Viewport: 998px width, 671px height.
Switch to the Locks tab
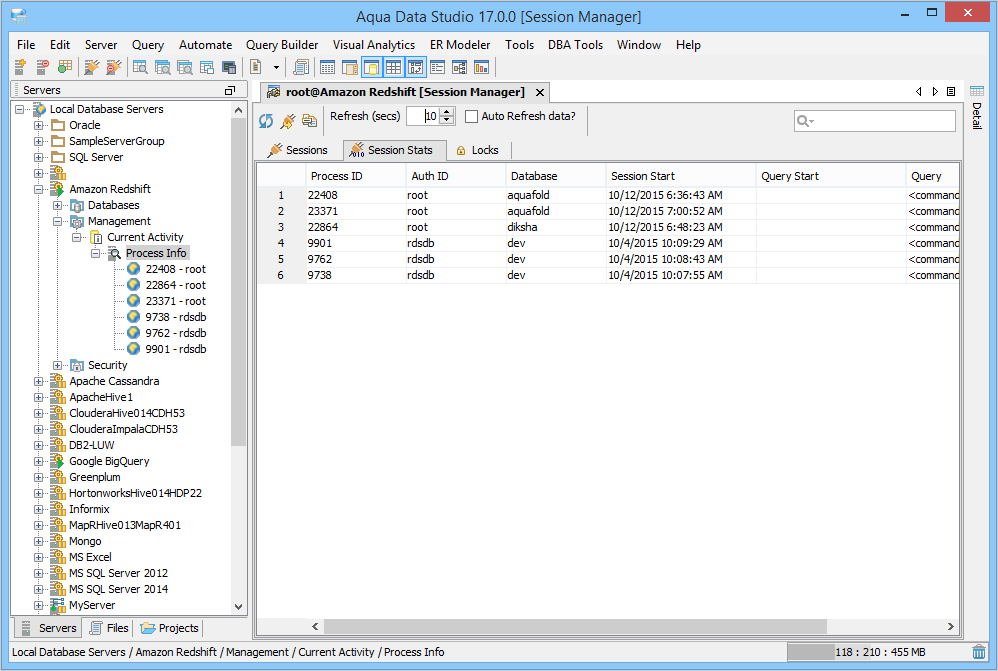[x=477, y=150]
